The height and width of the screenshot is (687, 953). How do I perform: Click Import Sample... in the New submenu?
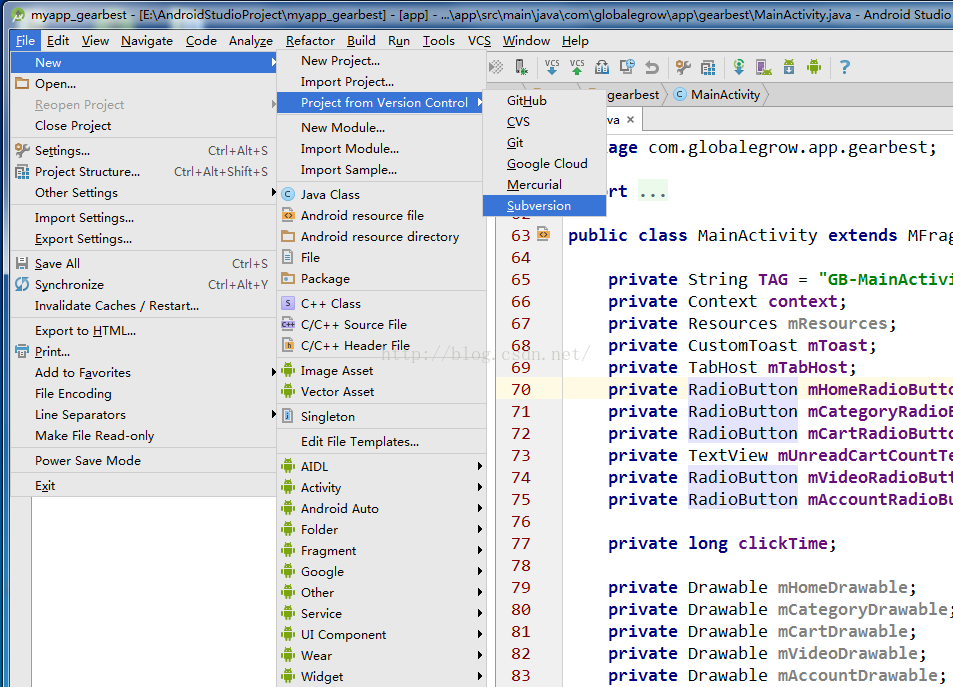click(382, 170)
